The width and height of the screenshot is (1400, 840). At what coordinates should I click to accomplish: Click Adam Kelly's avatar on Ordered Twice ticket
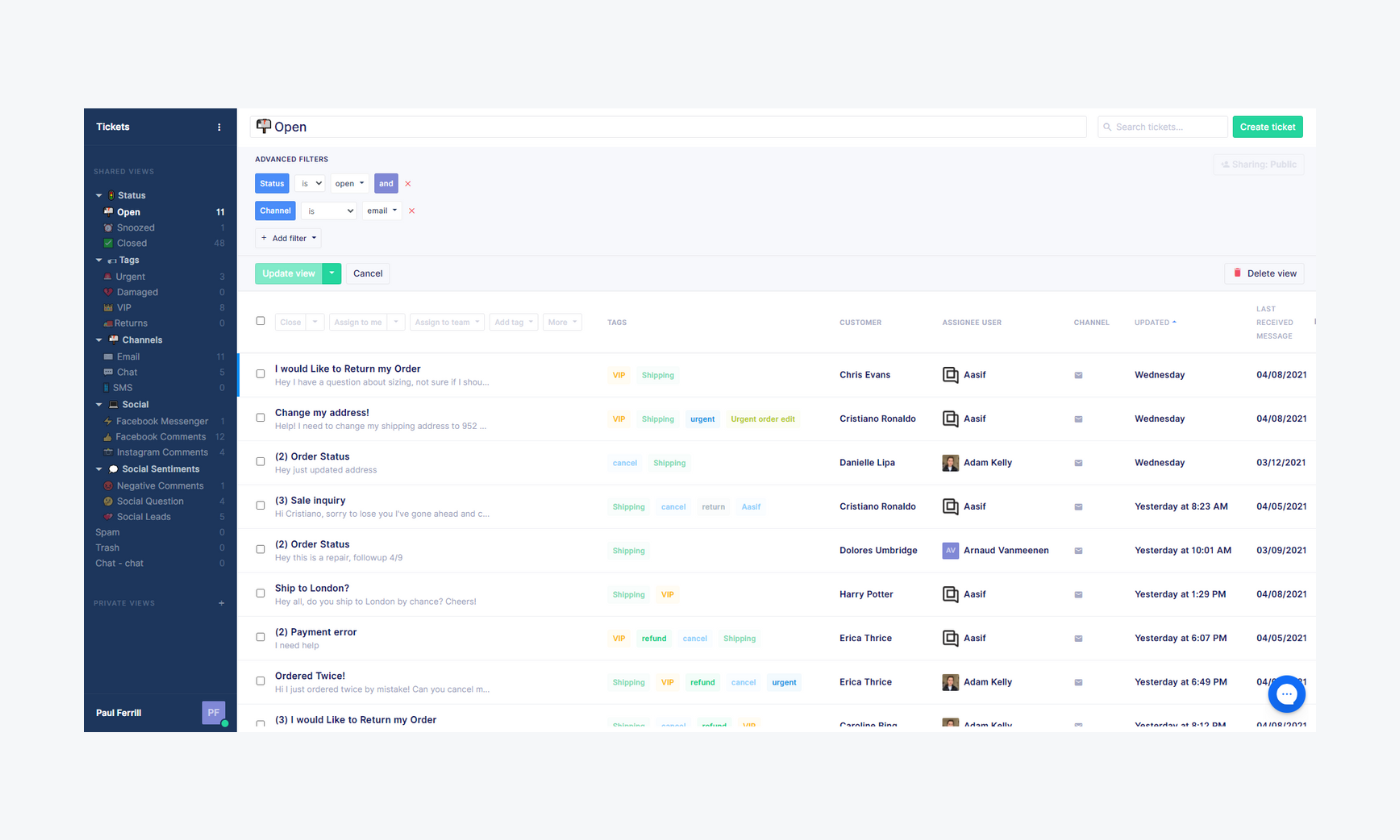tap(950, 682)
